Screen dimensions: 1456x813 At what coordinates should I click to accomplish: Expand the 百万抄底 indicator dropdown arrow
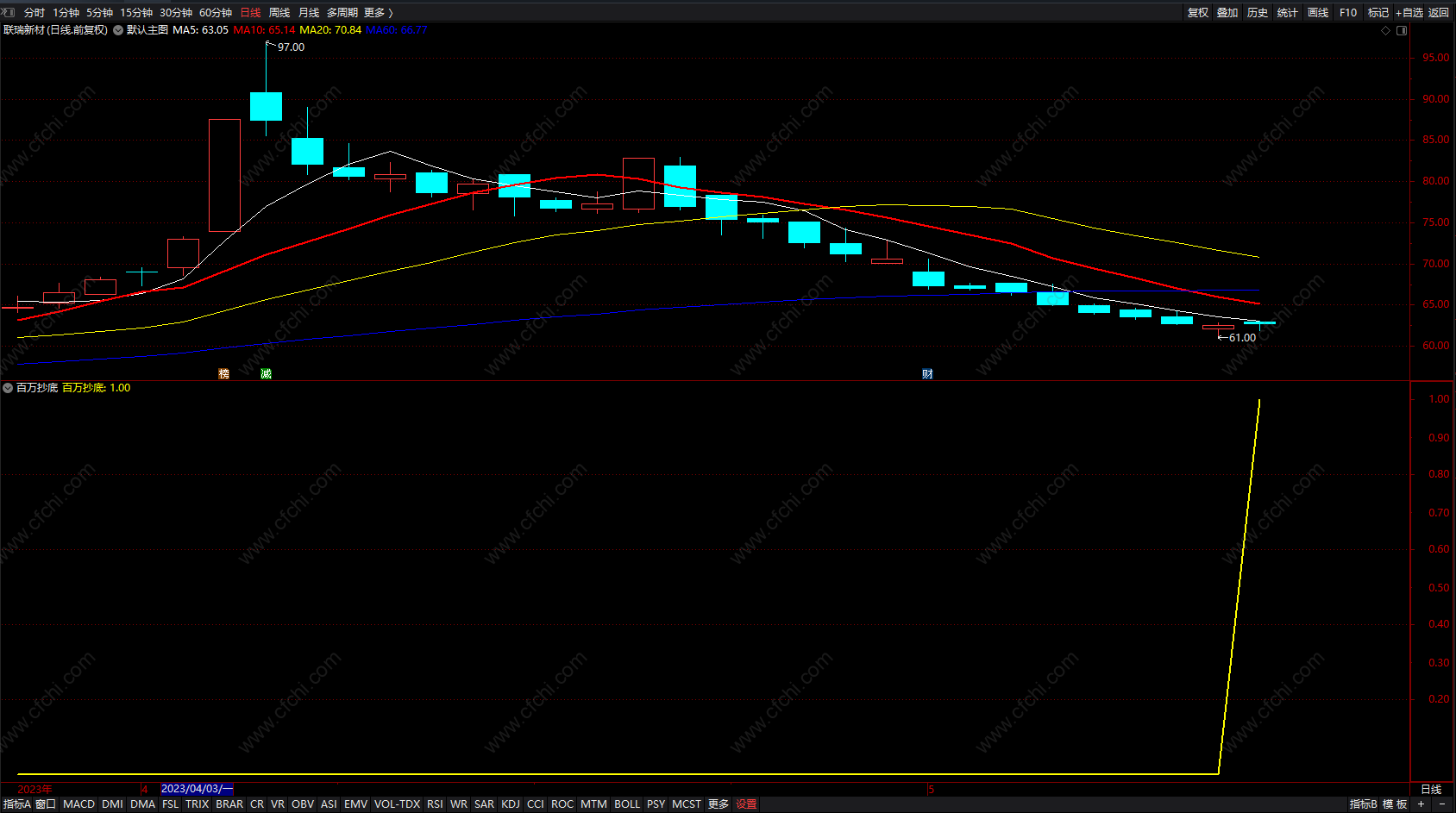(x=8, y=388)
